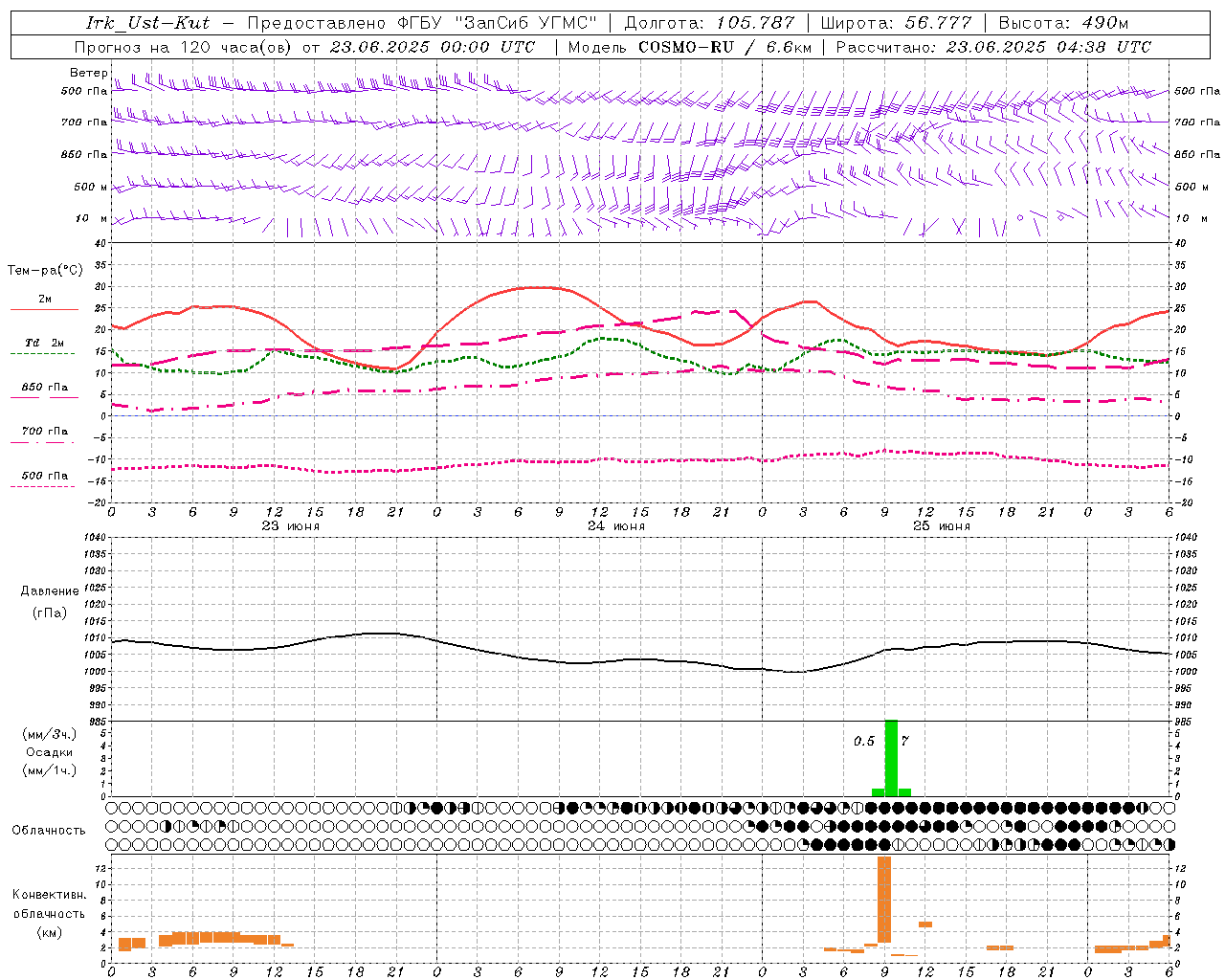Click the Давление pressure panel title
This screenshot has width=1225, height=980.
pos(50,591)
